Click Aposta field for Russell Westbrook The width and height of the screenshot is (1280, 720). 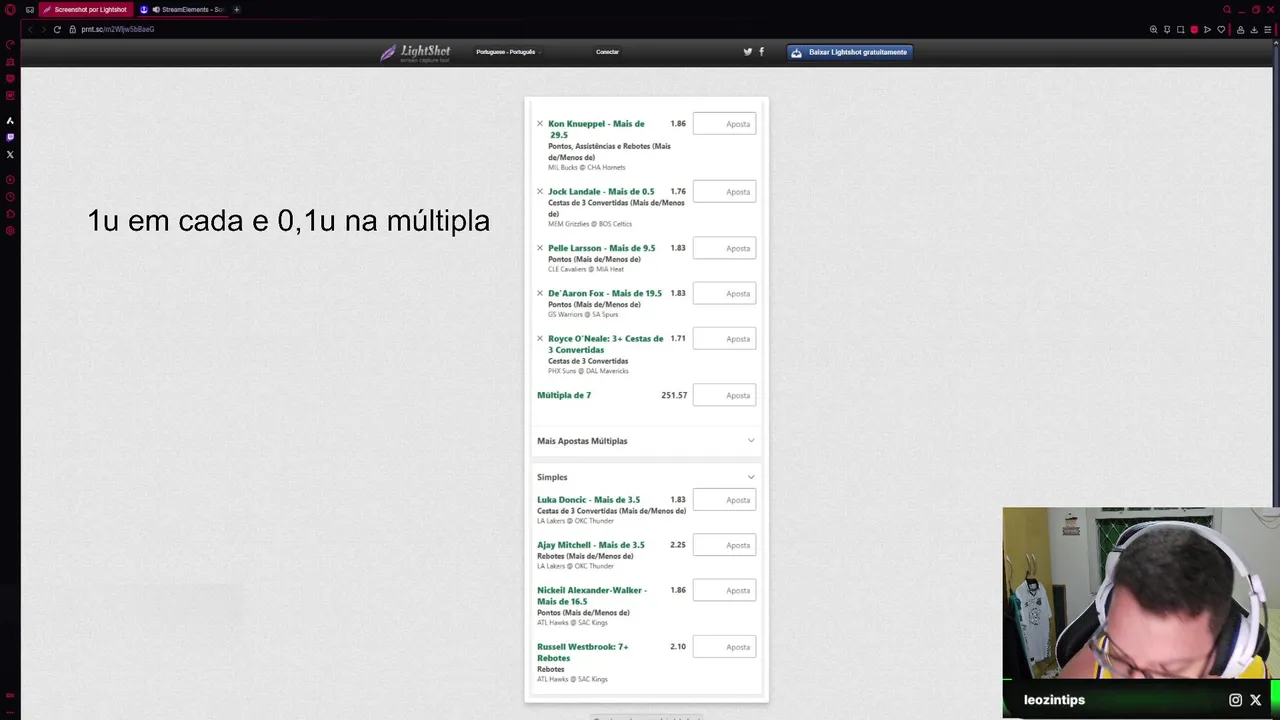[724, 647]
